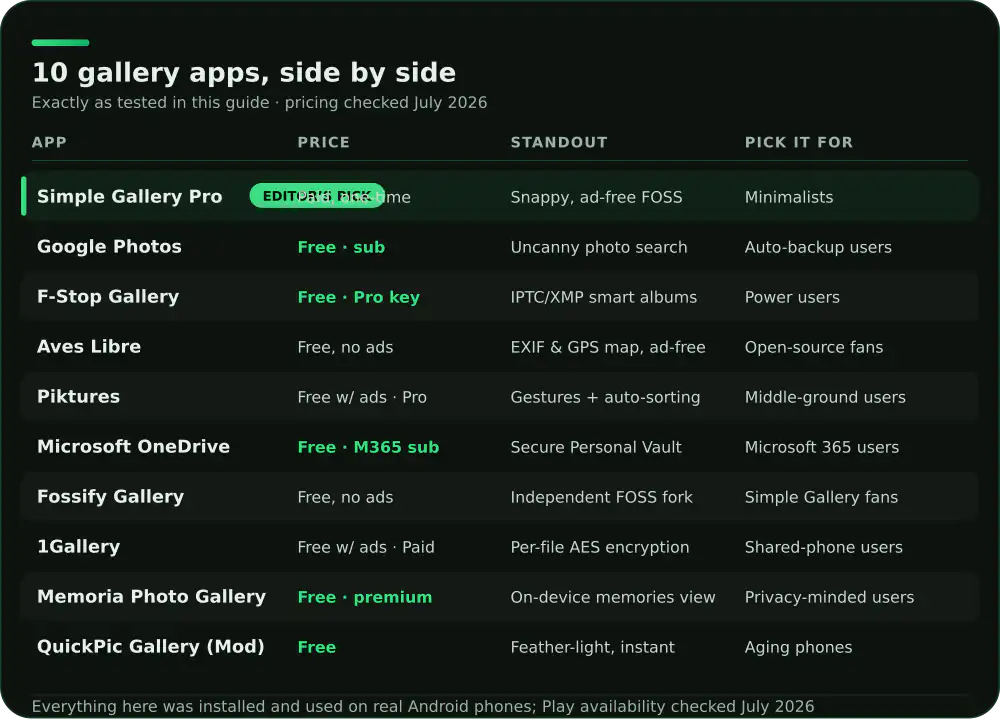
Task: Click the "Free · M365 sub" price
Action: tap(368, 447)
